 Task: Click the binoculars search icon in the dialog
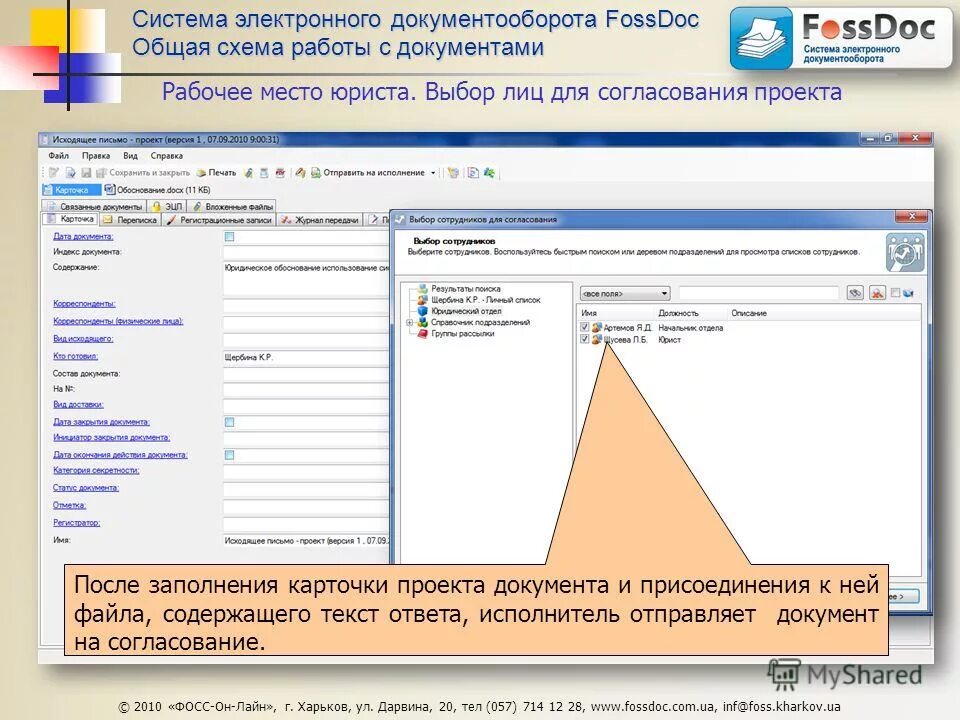856,294
